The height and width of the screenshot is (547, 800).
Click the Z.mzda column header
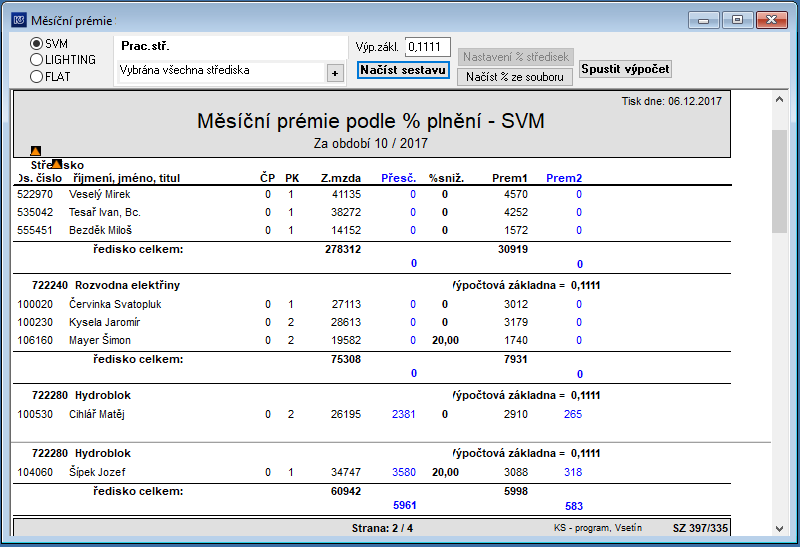pyautogui.click(x=341, y=178)
